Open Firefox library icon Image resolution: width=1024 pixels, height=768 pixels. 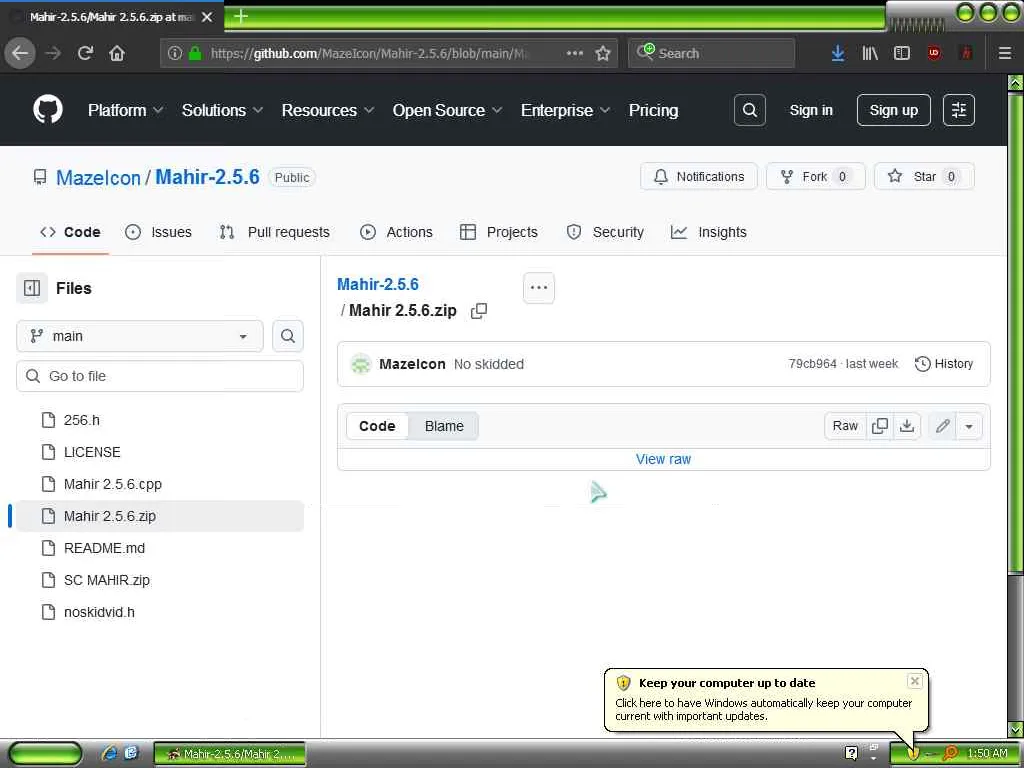coord(870,54)
